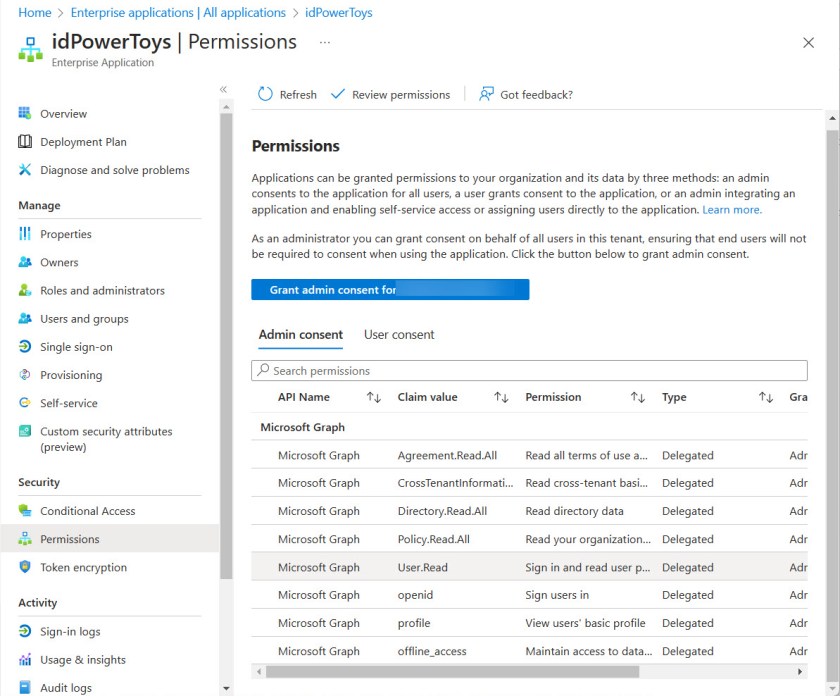Screen dimensions: 840x696
Task: Click the Token encryption shield icon
Action: click(x=25, y=566)
